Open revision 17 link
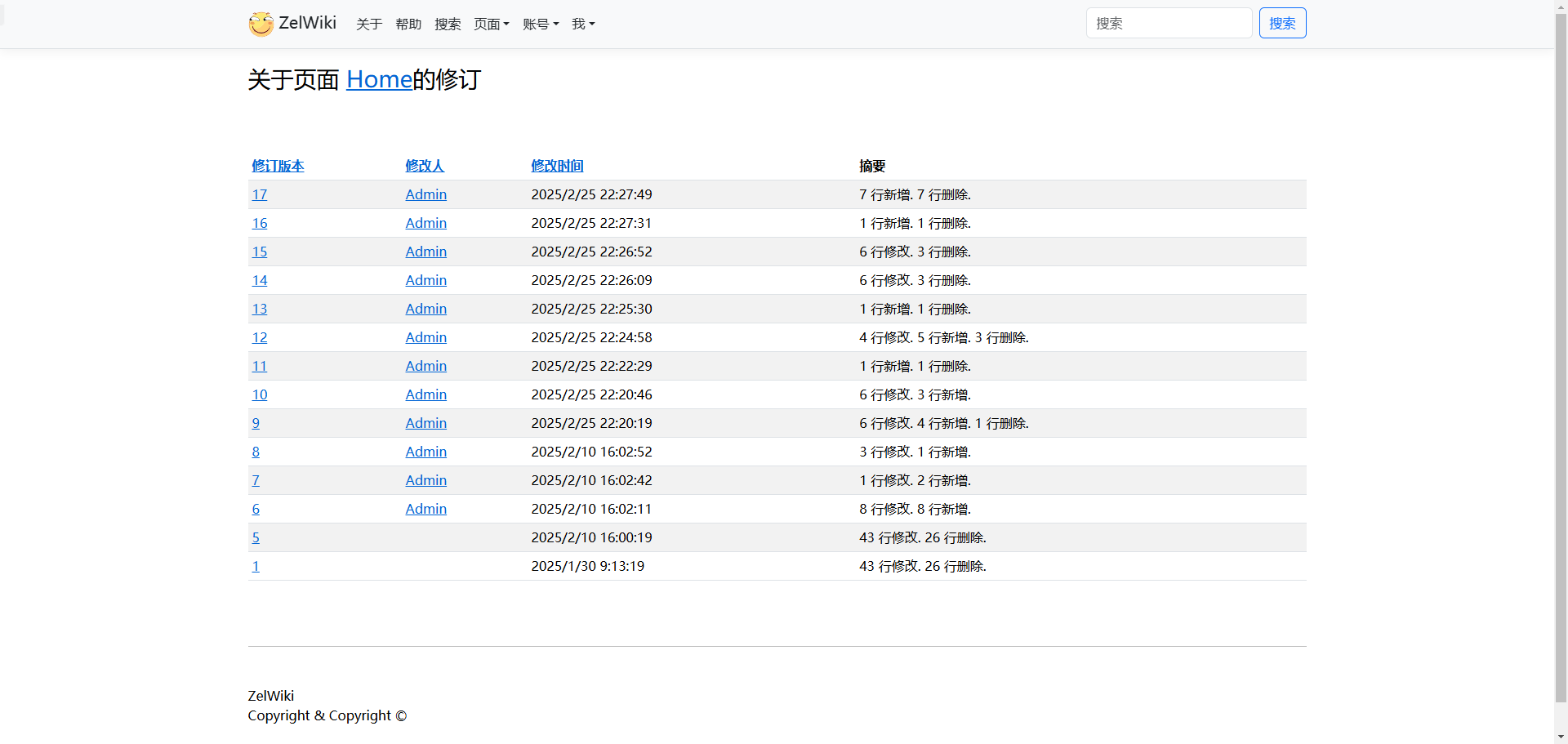 tap(260, 194)
